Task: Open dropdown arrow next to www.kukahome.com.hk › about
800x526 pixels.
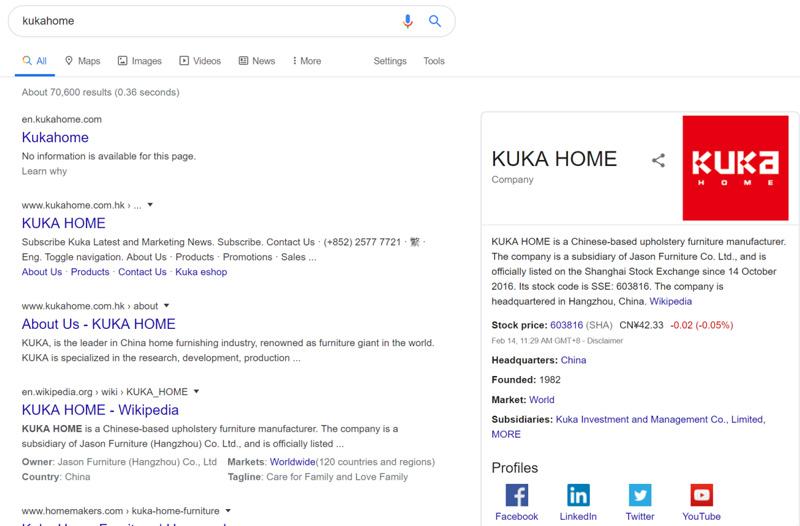Action: point(167,305)
